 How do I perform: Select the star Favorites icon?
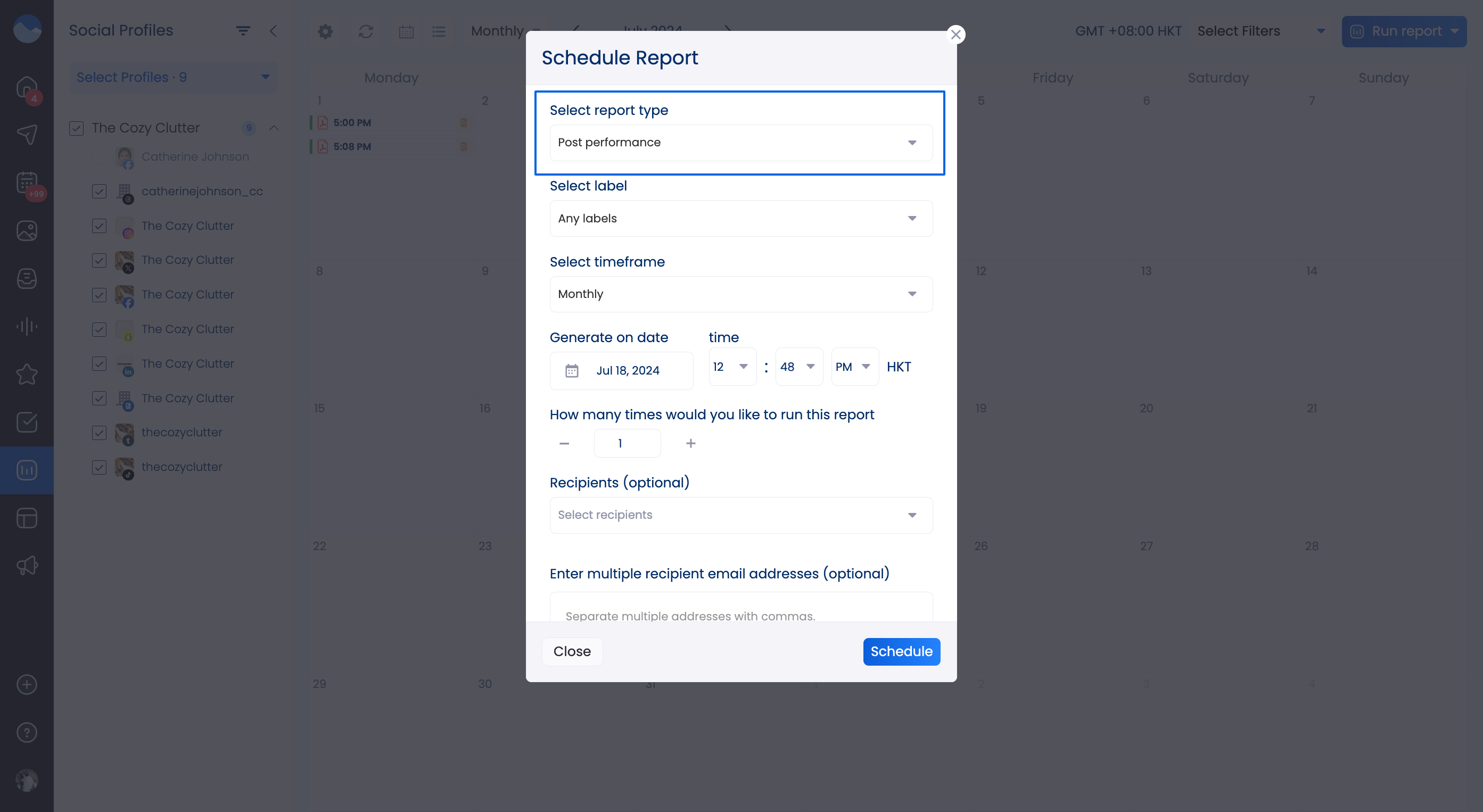pos(27,374)
